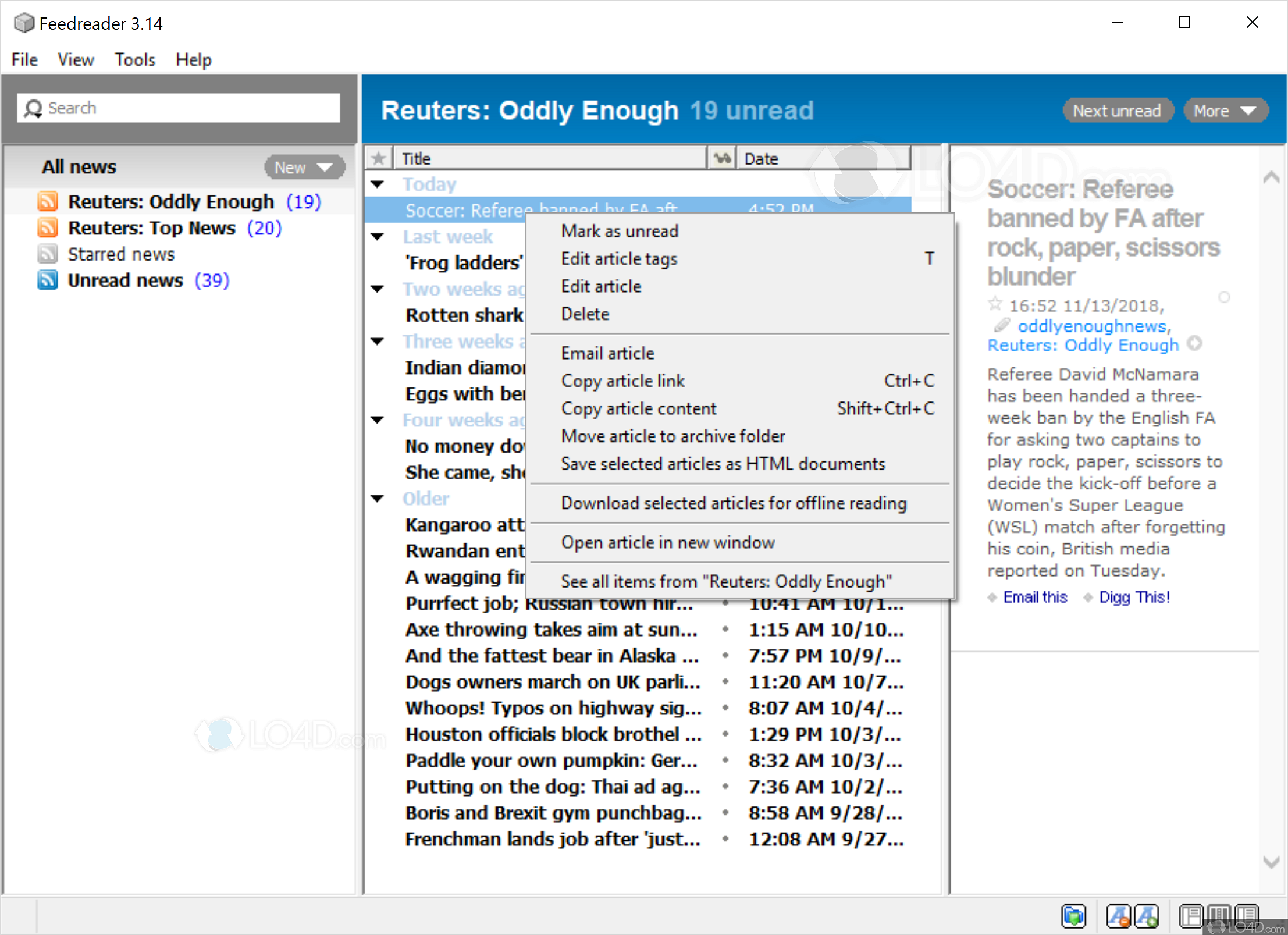Click the star column header

(379, 158)
